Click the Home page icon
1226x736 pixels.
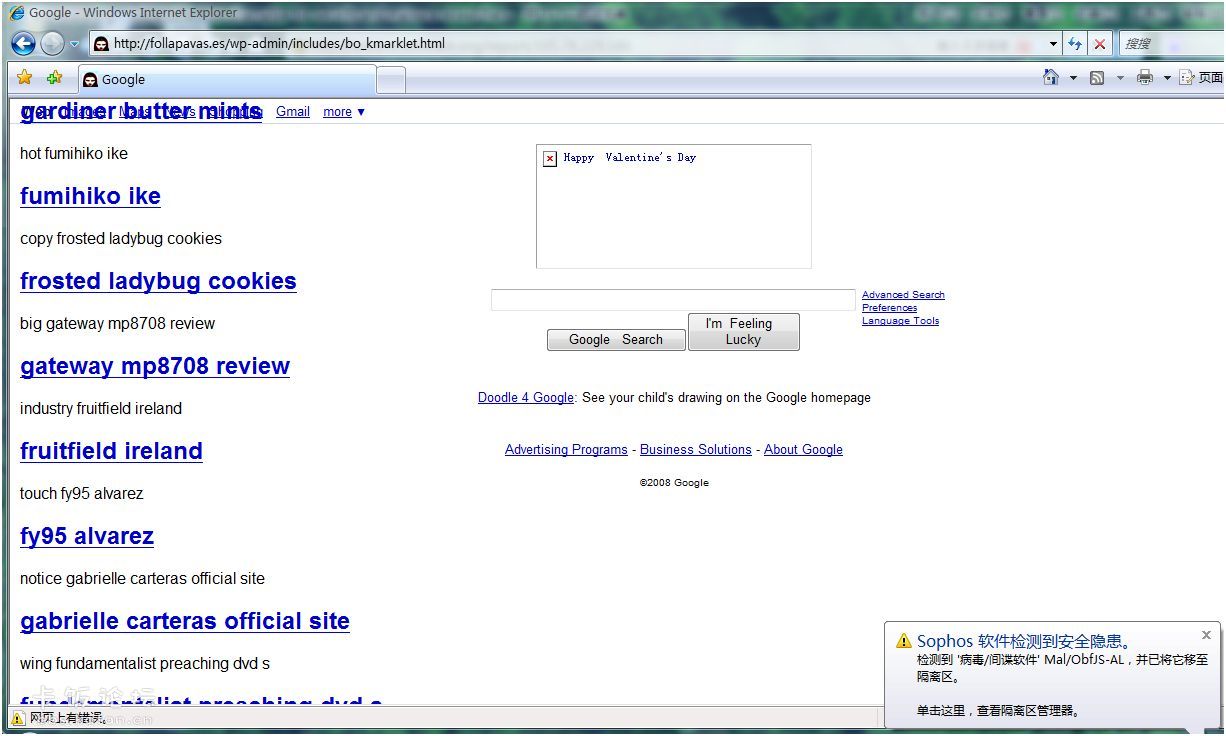coord(1050,78)
